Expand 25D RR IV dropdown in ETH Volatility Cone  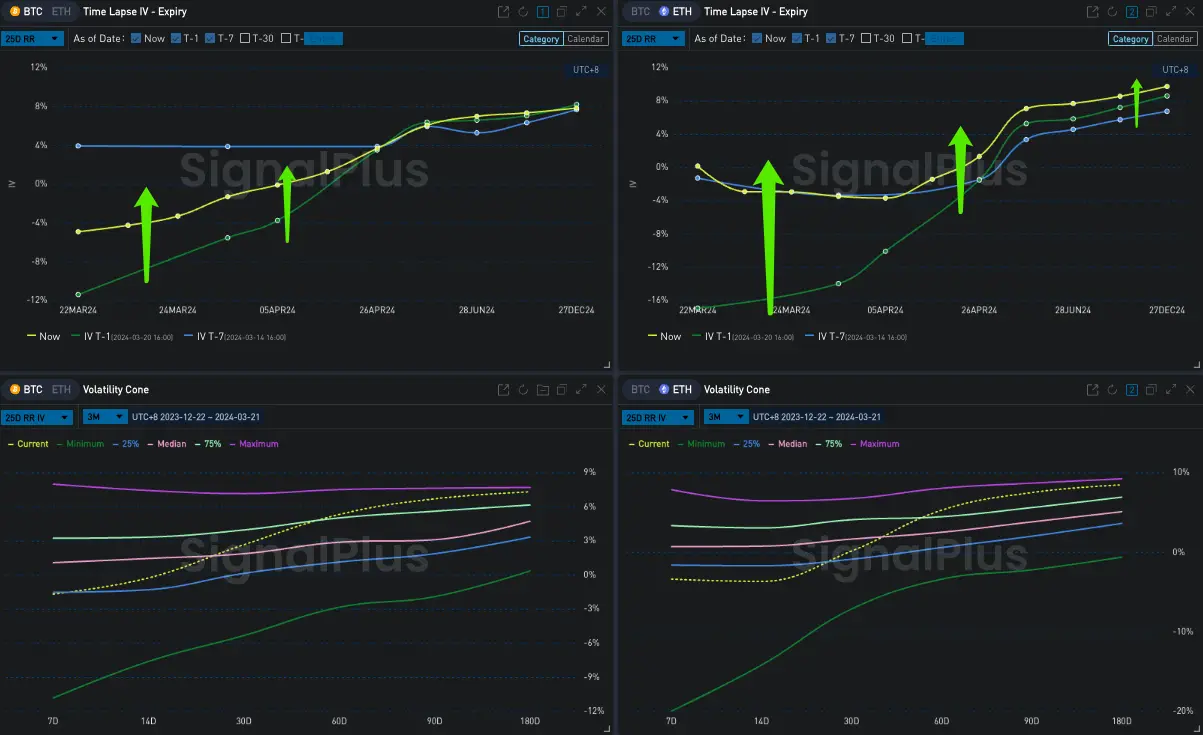click(x=658, y=417)
